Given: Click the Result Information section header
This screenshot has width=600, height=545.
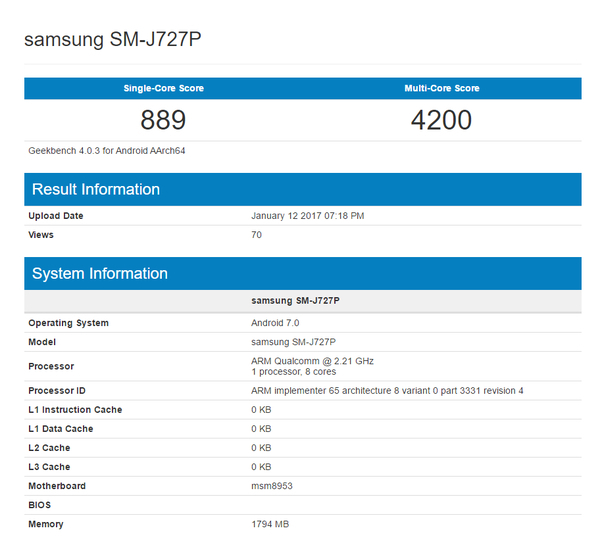Looking at the screenshot, I should coord(96,190).
